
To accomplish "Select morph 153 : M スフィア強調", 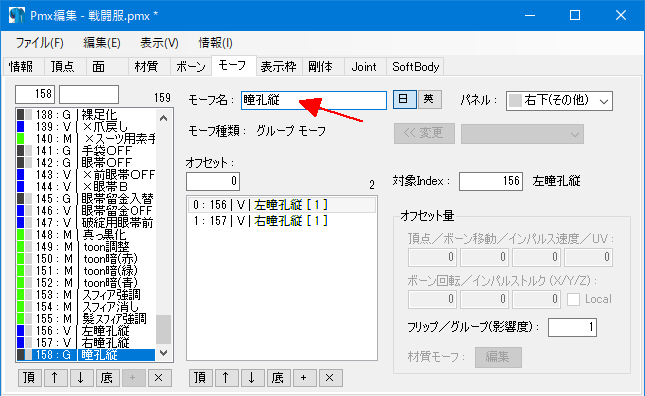I will point(86,295).
